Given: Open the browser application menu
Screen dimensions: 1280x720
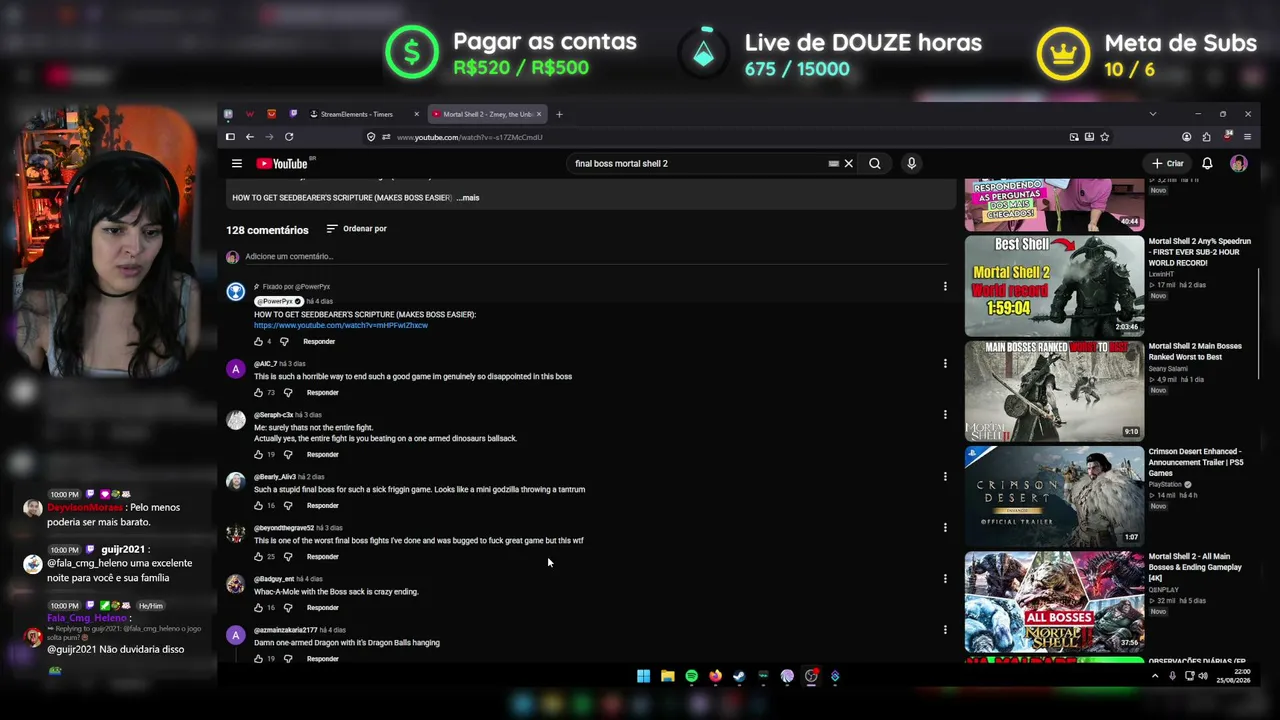Looking at the screenshot, I should [1247, 137].
